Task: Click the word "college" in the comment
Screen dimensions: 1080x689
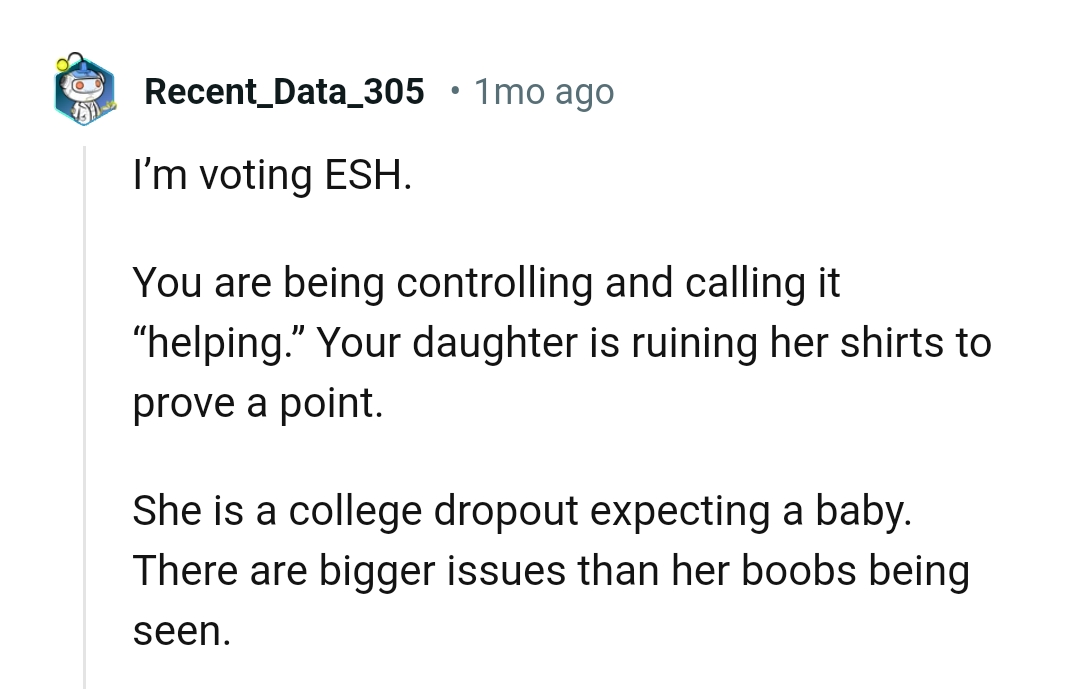Action: [x=355, y=511]
